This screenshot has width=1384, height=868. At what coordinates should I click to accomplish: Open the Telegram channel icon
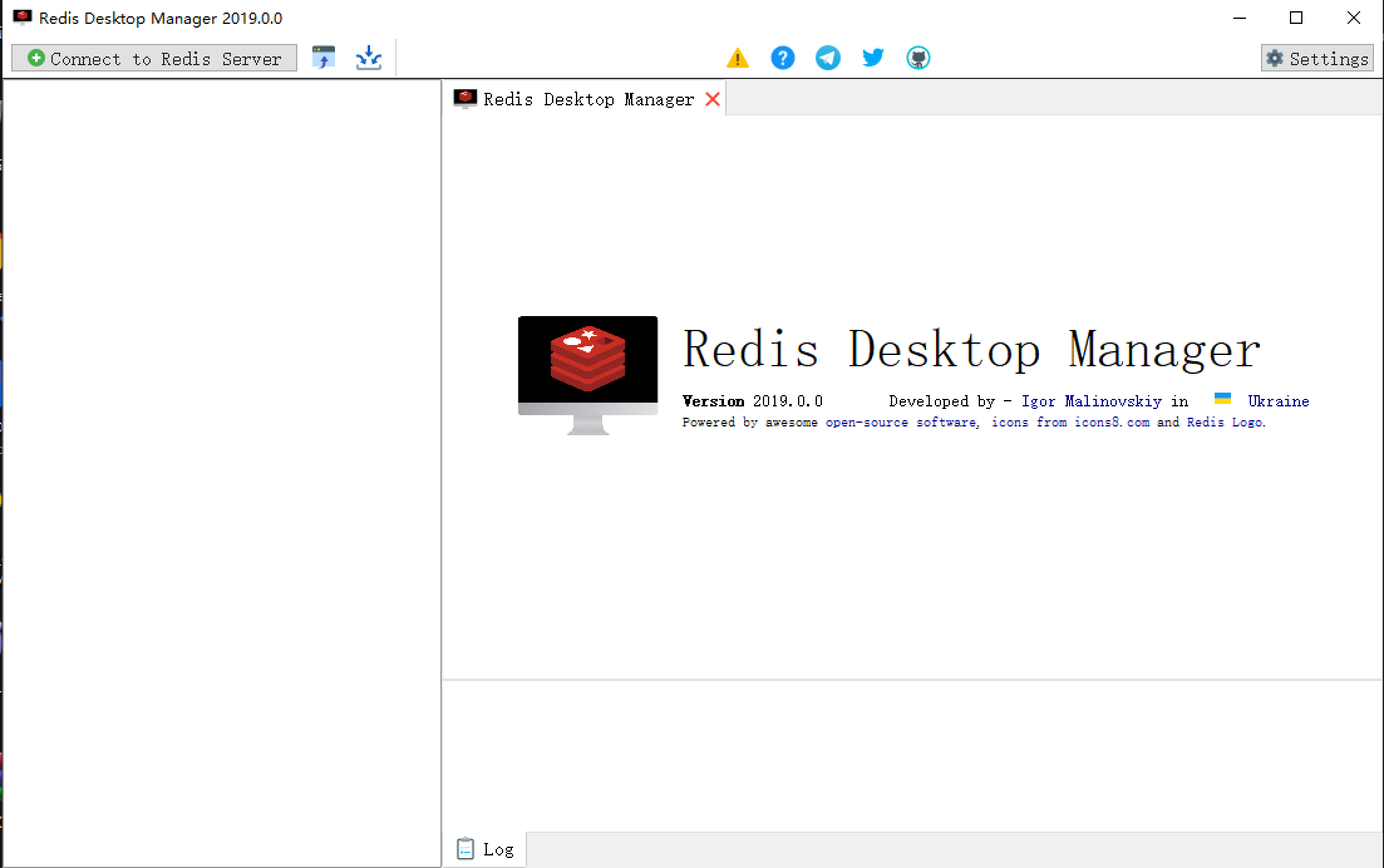click(828, 58)
